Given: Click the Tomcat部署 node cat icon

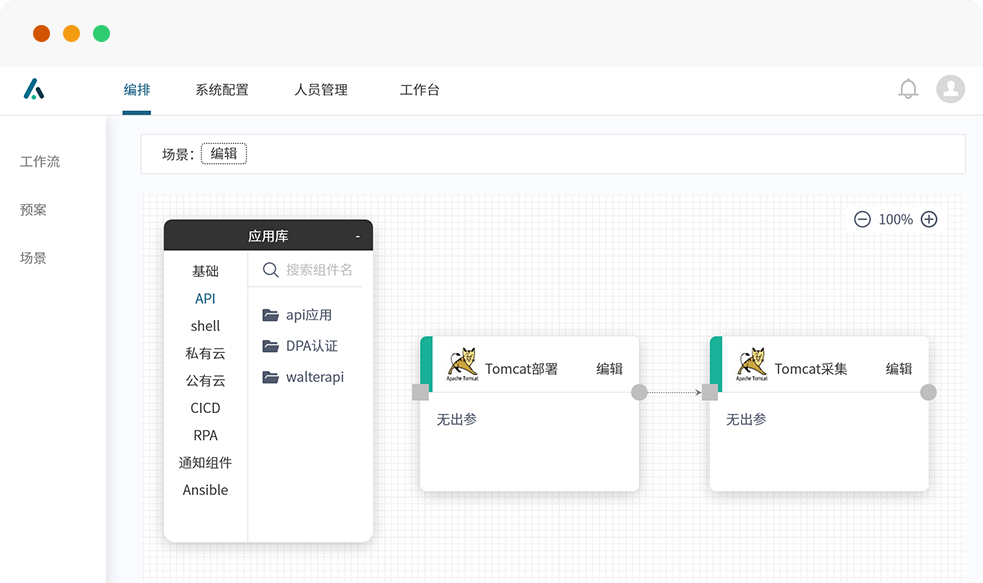Looking at the screenshot, I should coord(462,365).
